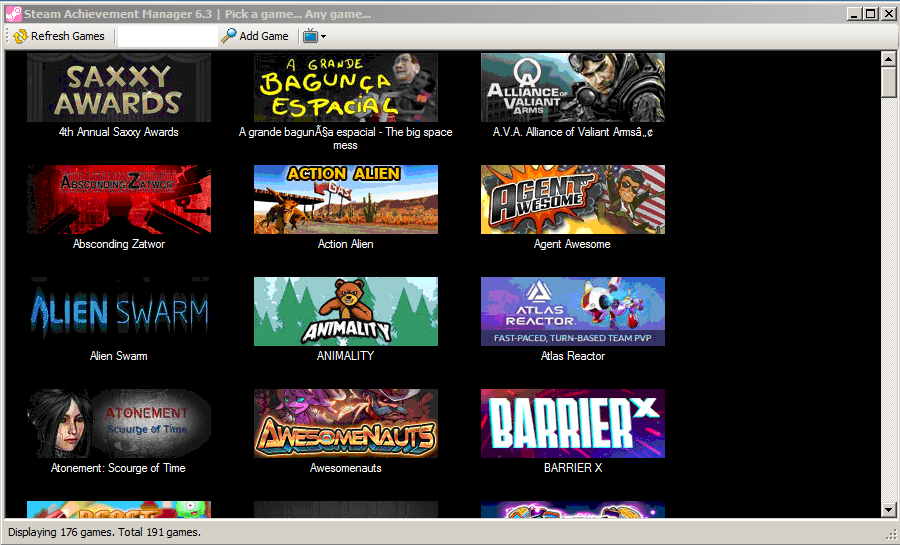Select the BARRIER X game thumbnail
Viewport: 900px width, 545px height.
pos(573,423)
